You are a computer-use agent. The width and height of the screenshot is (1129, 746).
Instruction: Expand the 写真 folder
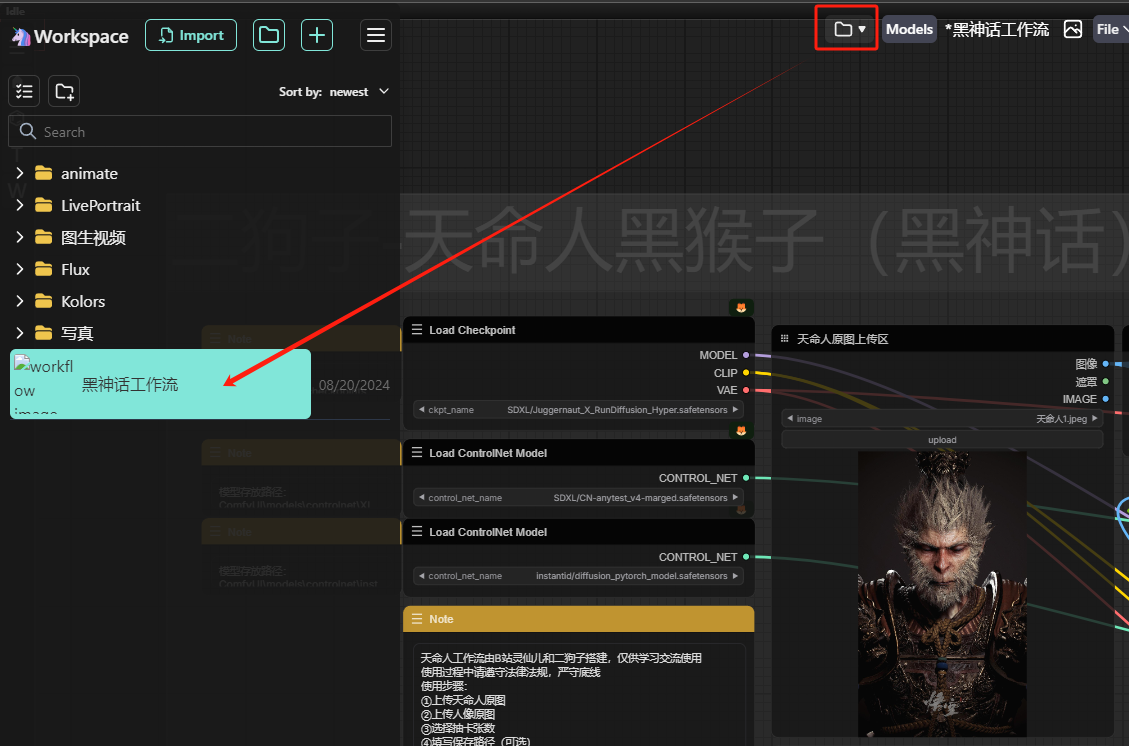point(19,333)
